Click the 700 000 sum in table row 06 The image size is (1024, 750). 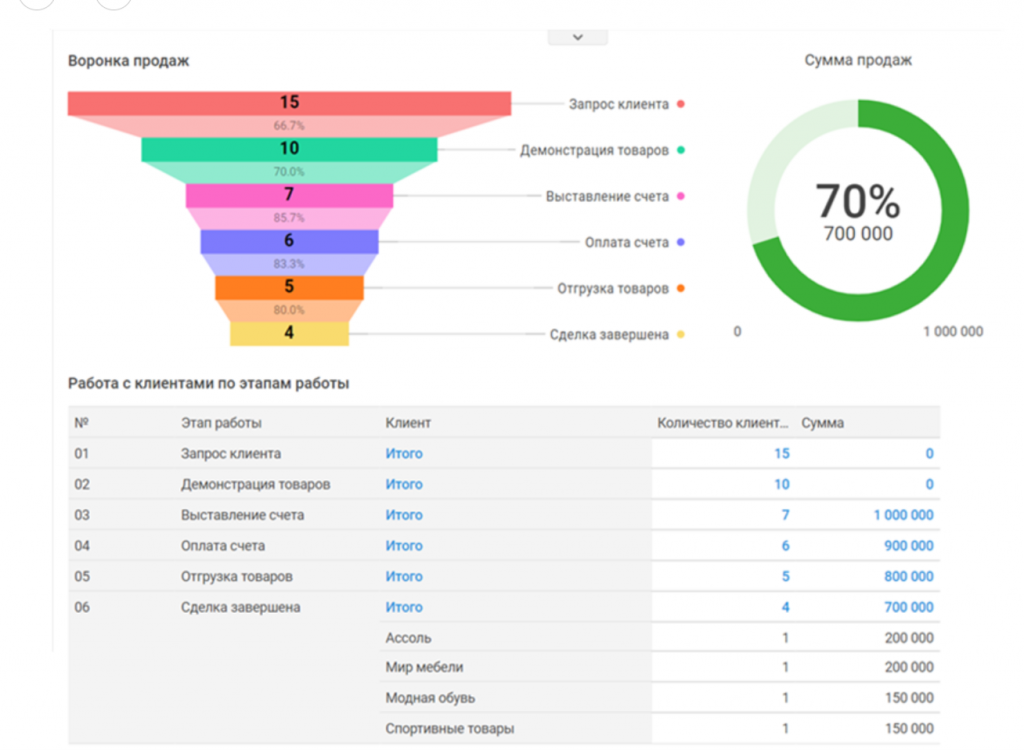[909, 607]
